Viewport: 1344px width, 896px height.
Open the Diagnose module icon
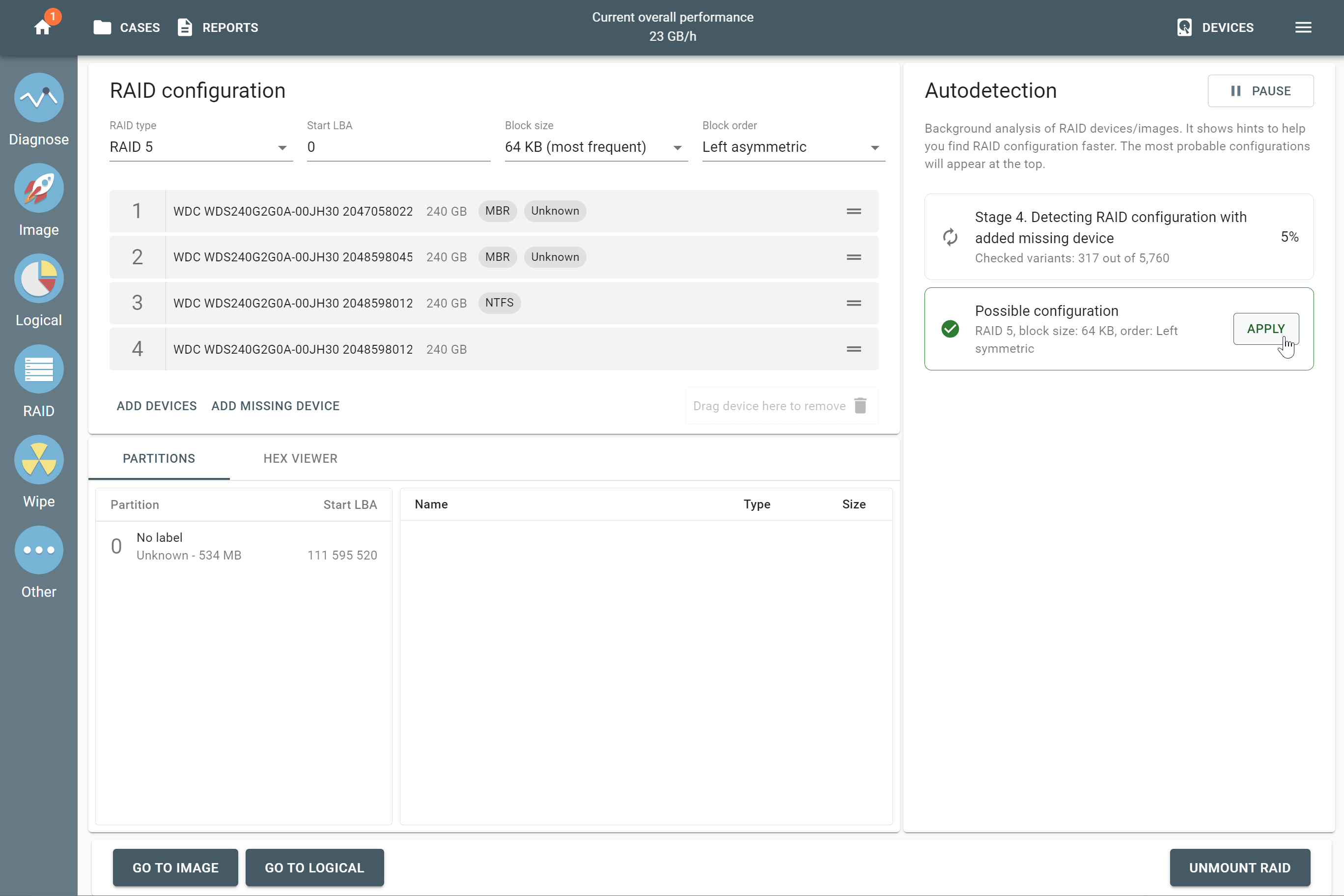click(39, 97)
